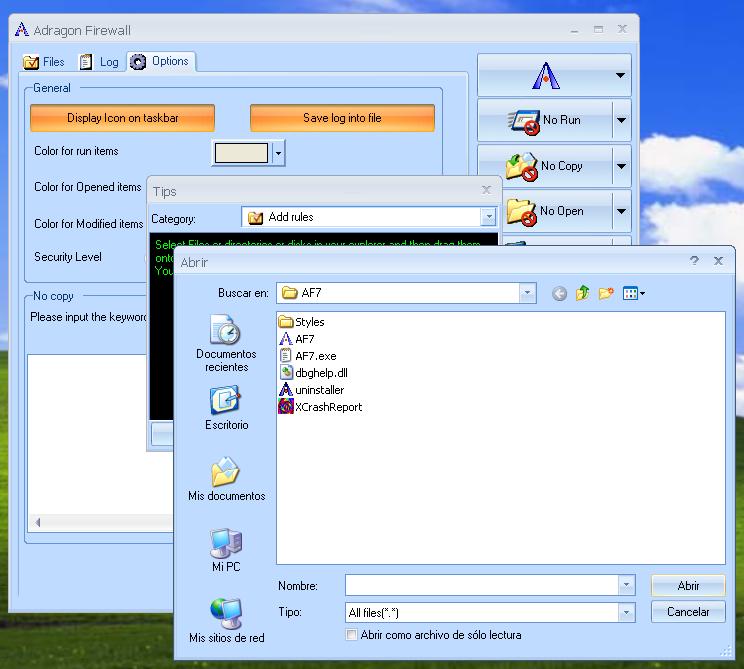Close the Abrir dialog
The height and width of the screenshot is (669, 744).
point(718,260)
